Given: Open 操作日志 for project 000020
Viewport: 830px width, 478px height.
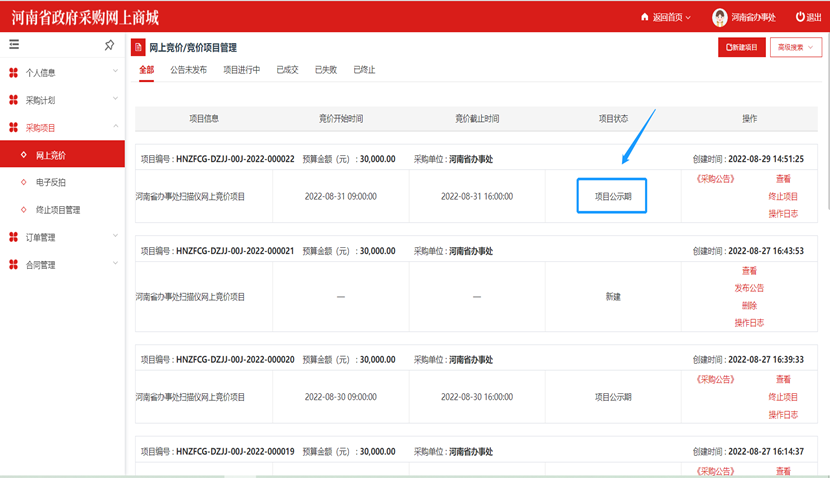Looking at the screenshot, I should click(783, 414).
